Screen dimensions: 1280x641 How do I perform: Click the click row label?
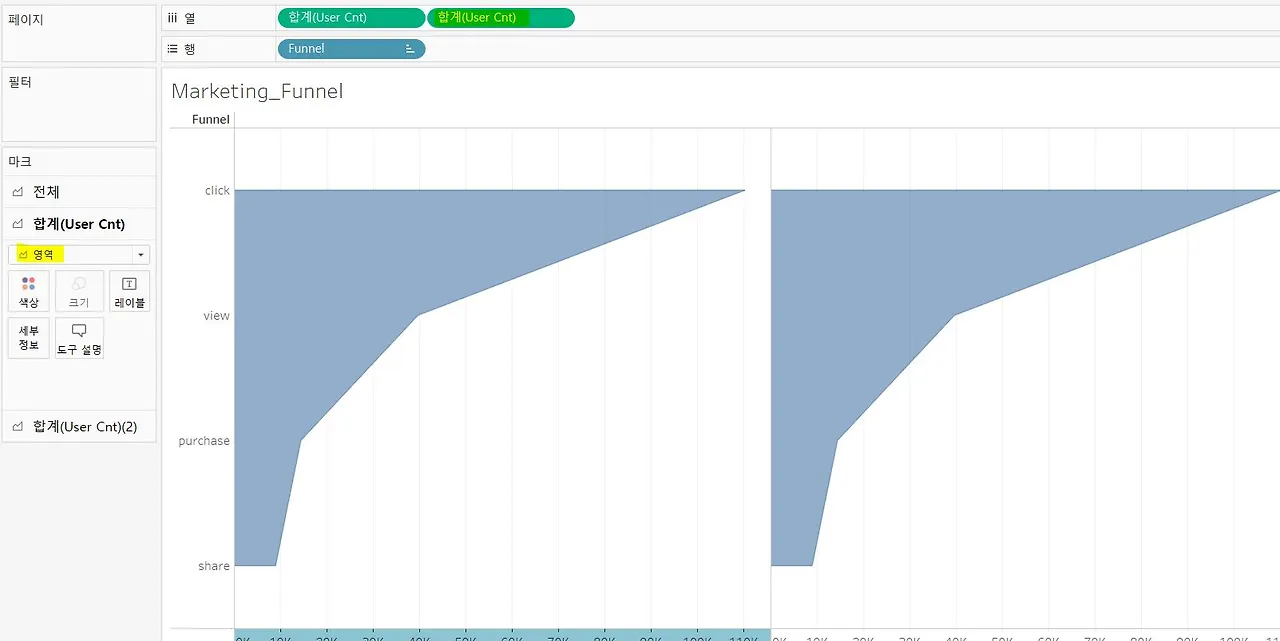click(217, 190)
